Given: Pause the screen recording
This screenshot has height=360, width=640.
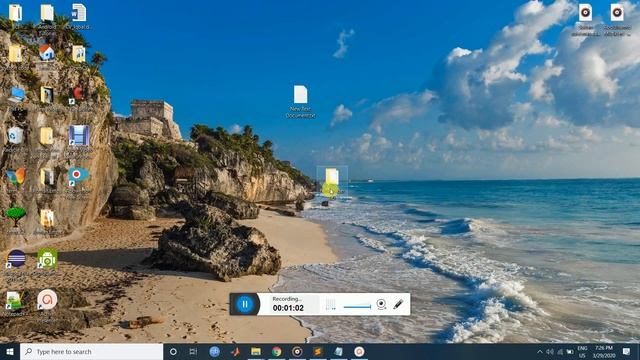Looking at the screenshot, I should click(x=245, y=304).
